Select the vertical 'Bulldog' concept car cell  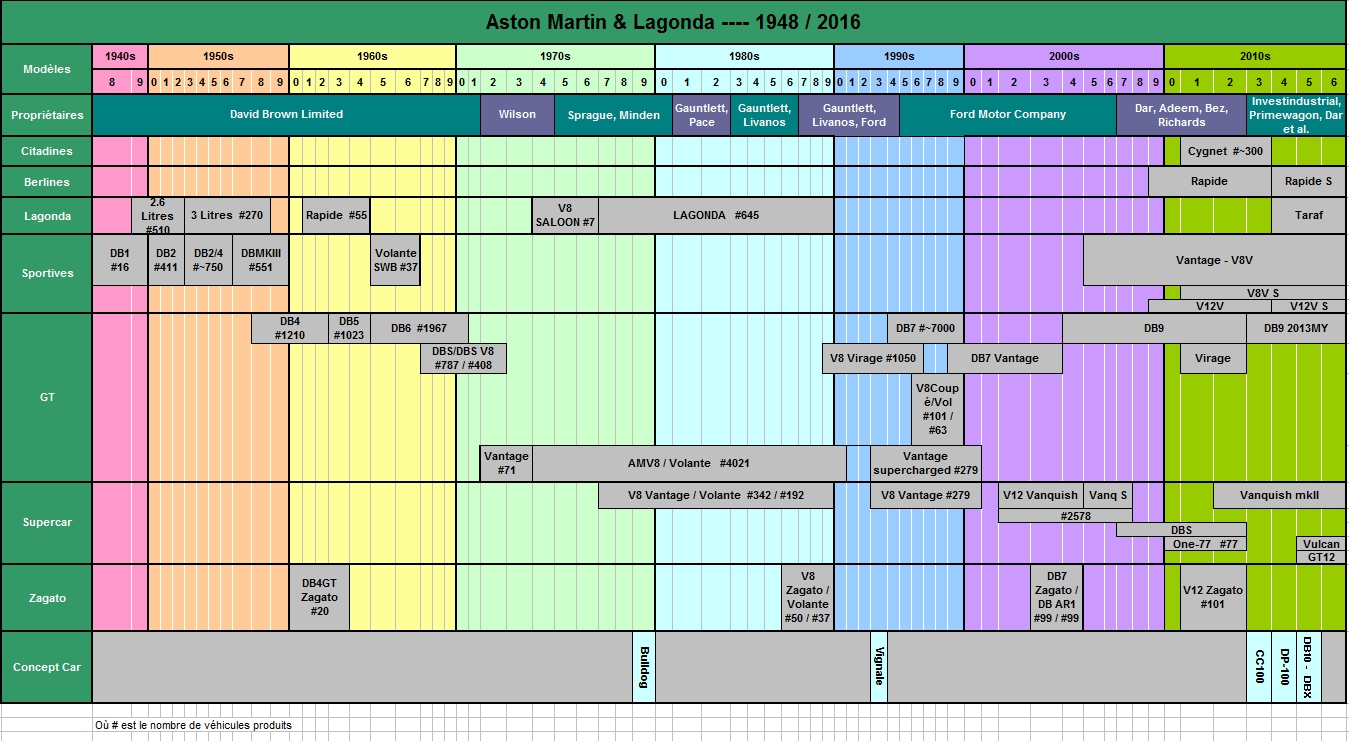tap(644, 667)
